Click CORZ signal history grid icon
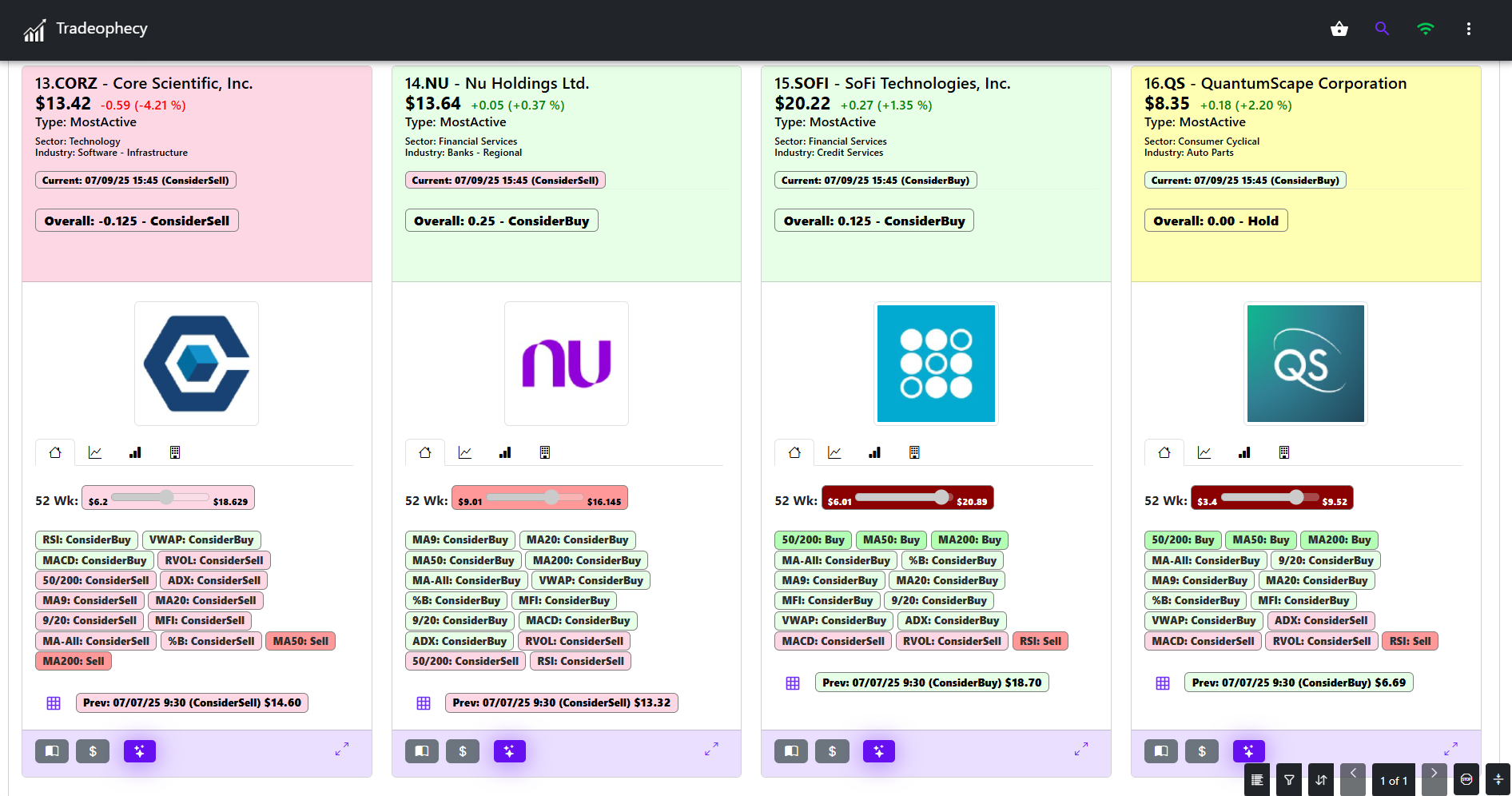1512x796 pixels. click(x=54, y=703)
